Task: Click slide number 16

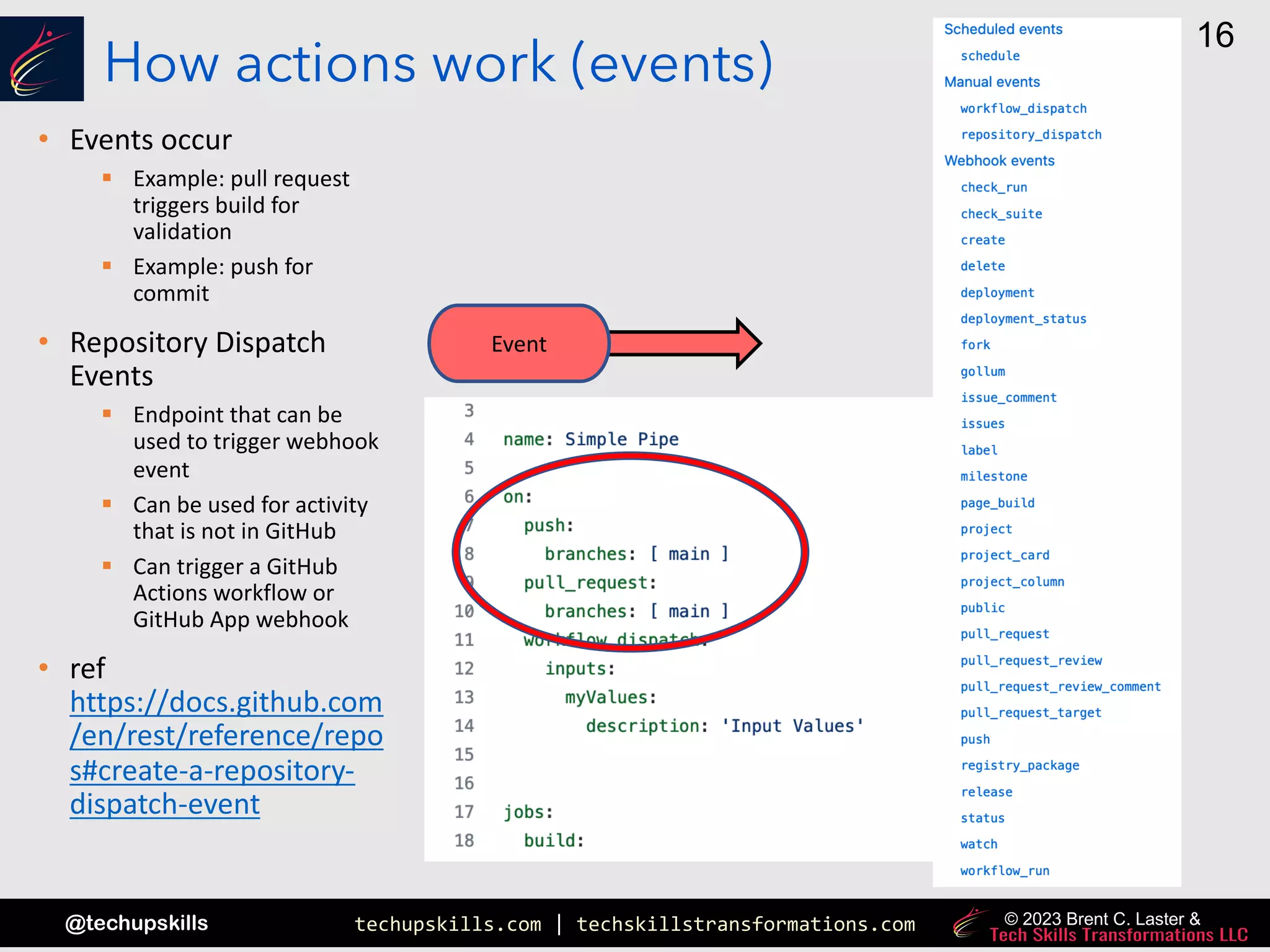Action: [x=1215, y=35]
